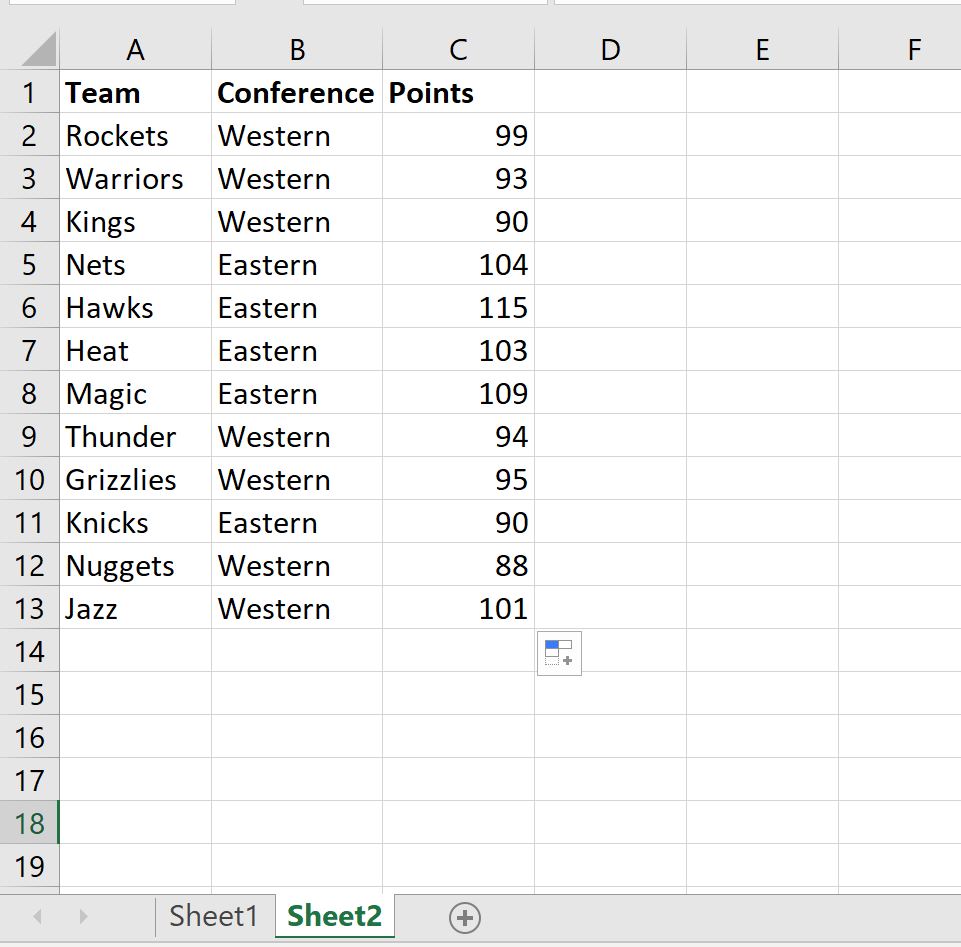This screenshot has width=961, height=947.
Task: Select column header A
Action: click(x=135, y=48)
